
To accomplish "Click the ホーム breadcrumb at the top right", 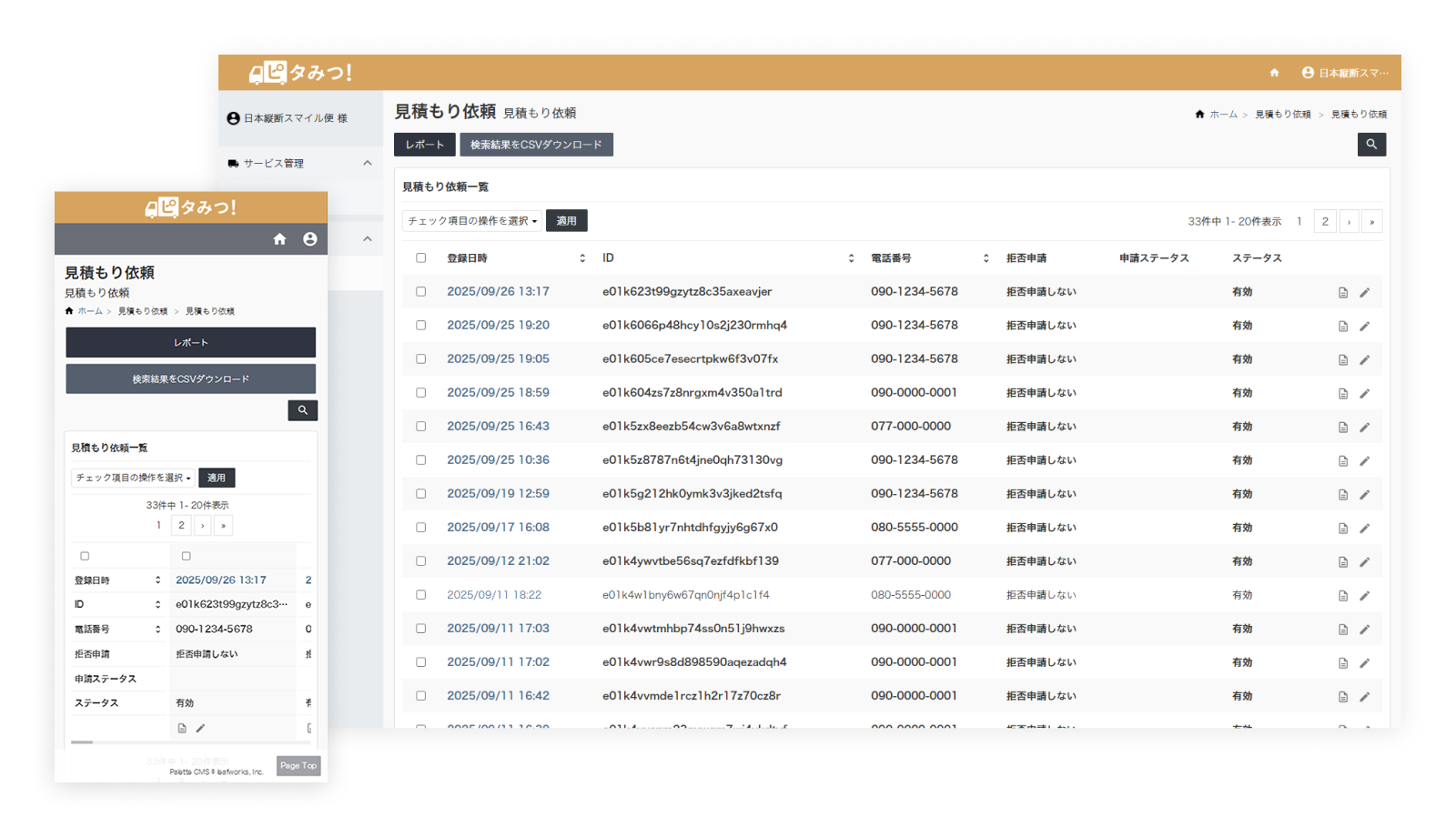I will click(1222, 115).
